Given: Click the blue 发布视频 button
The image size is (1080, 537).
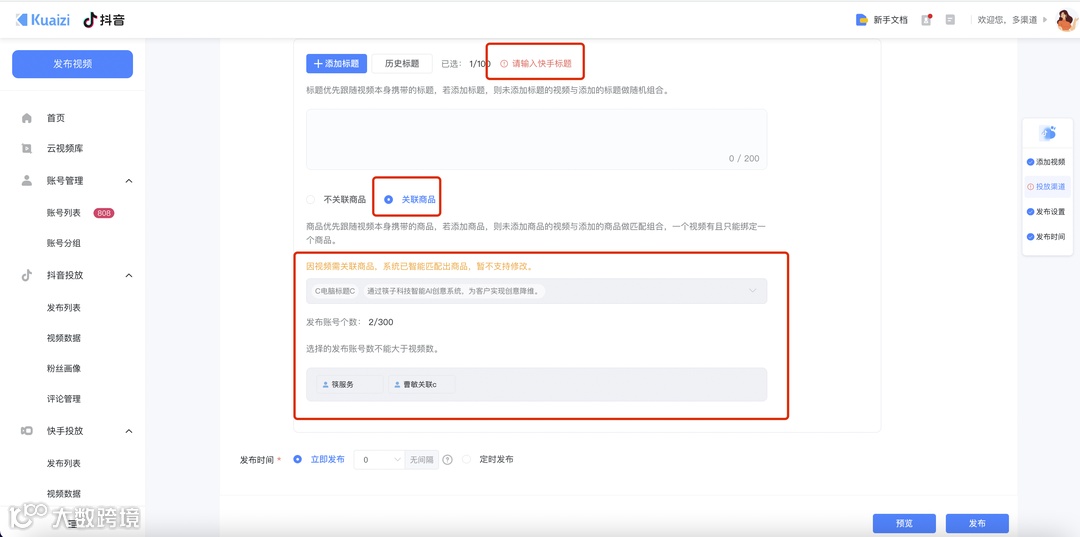Looking at the screenshot, I should pos(72,64).
